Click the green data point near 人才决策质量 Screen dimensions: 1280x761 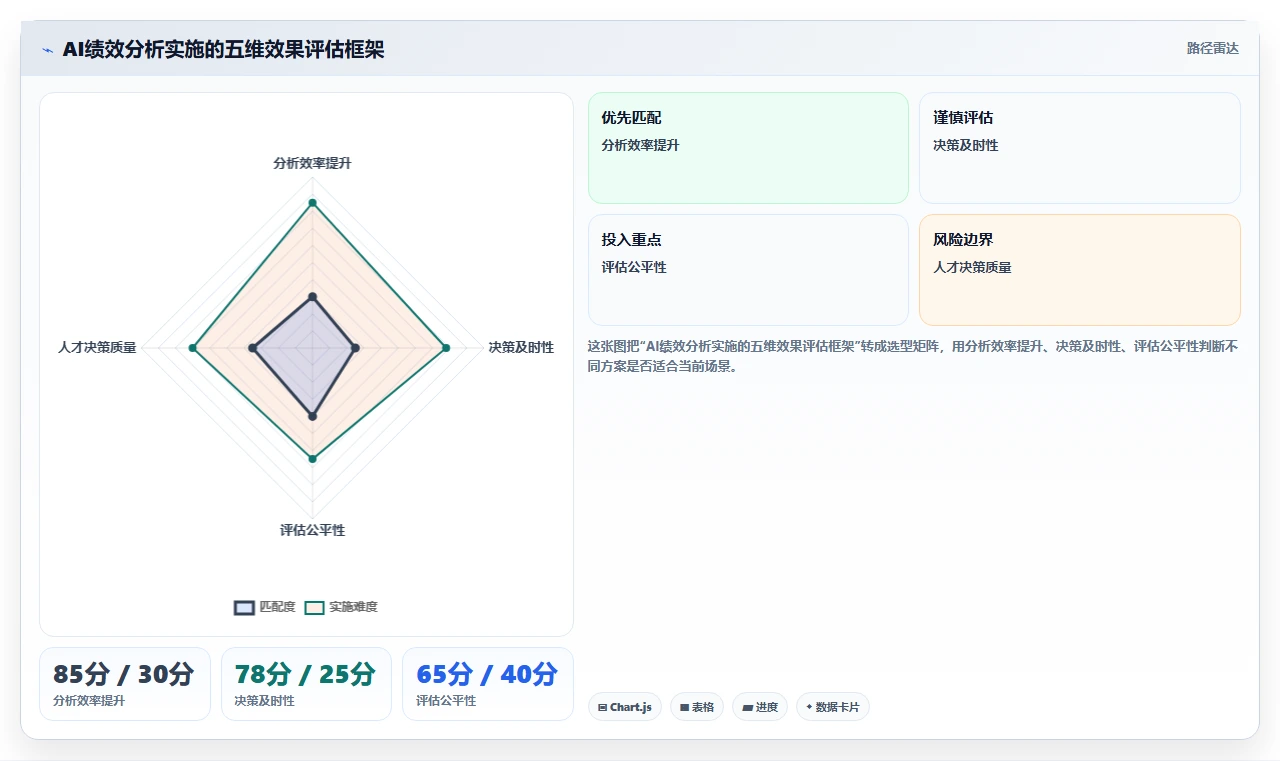pos(192,348)
